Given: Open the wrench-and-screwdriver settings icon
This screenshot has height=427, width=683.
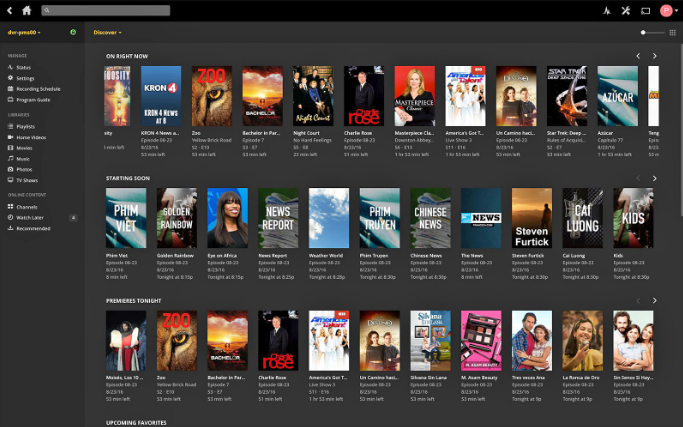Looking at the screenshot, I should tap(626, 10).
